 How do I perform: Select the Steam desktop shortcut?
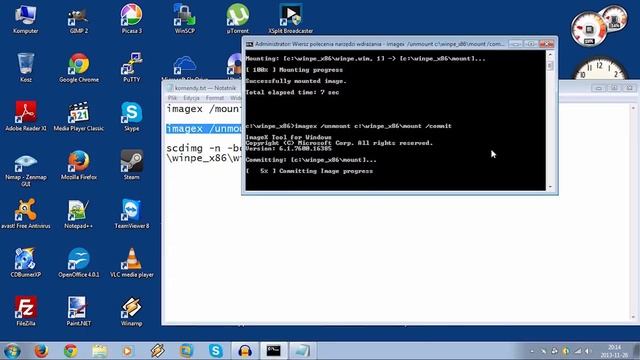point(131,165)
